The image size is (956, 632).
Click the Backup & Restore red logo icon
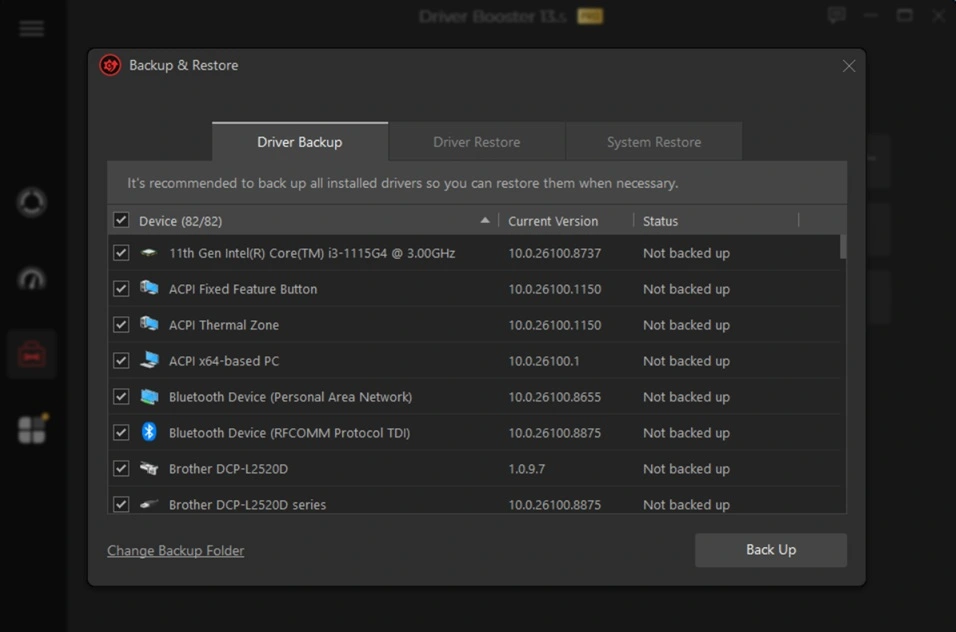click(110, 65)
